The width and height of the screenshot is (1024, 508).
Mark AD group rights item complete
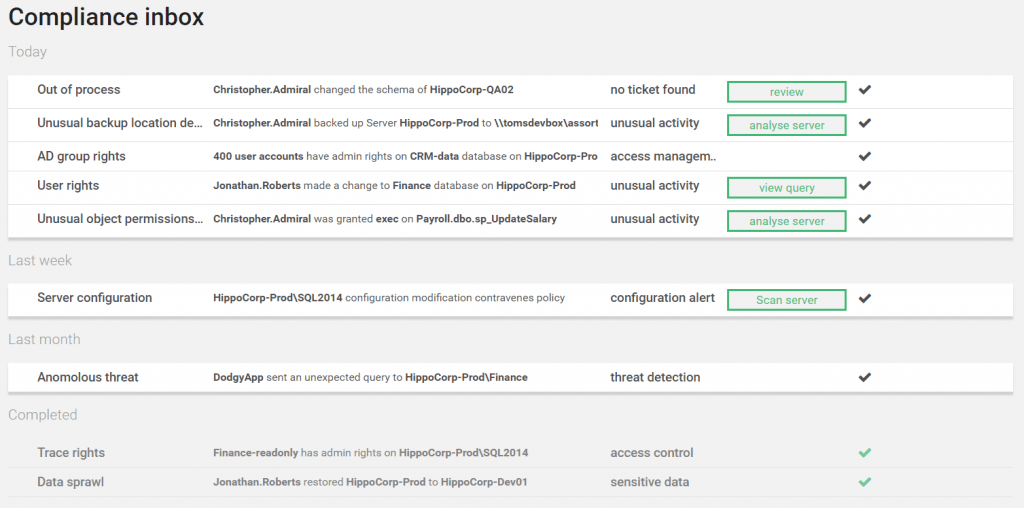click(x=865, y=156)
